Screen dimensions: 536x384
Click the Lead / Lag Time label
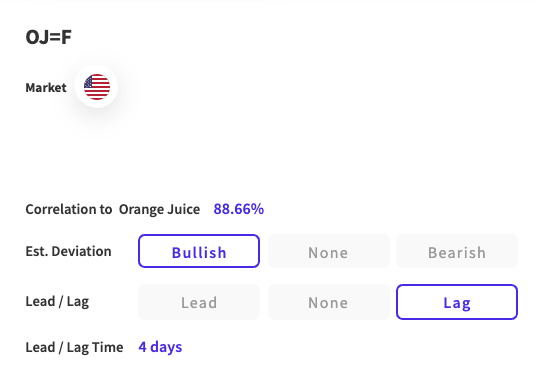[x=74, y=347]
